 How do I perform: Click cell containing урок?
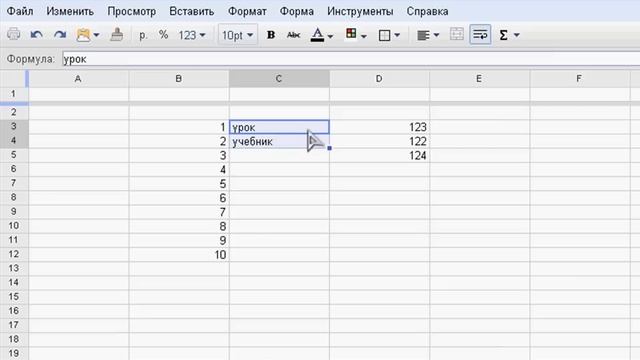coord(279,127)
